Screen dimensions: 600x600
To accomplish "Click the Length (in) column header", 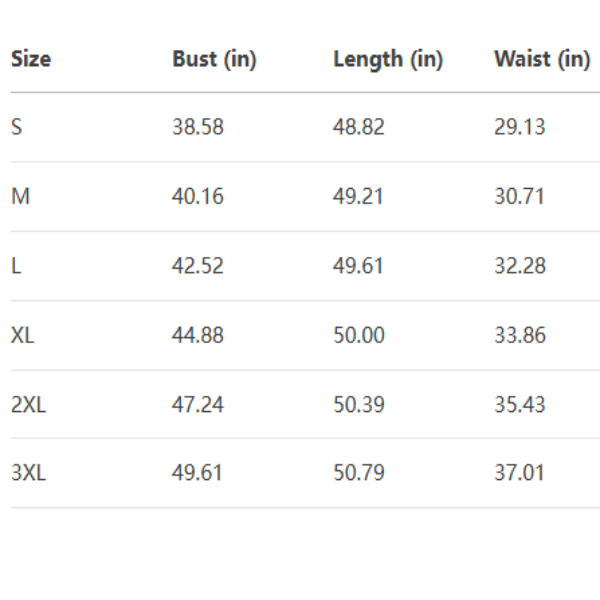I will (x=387, y=59).
